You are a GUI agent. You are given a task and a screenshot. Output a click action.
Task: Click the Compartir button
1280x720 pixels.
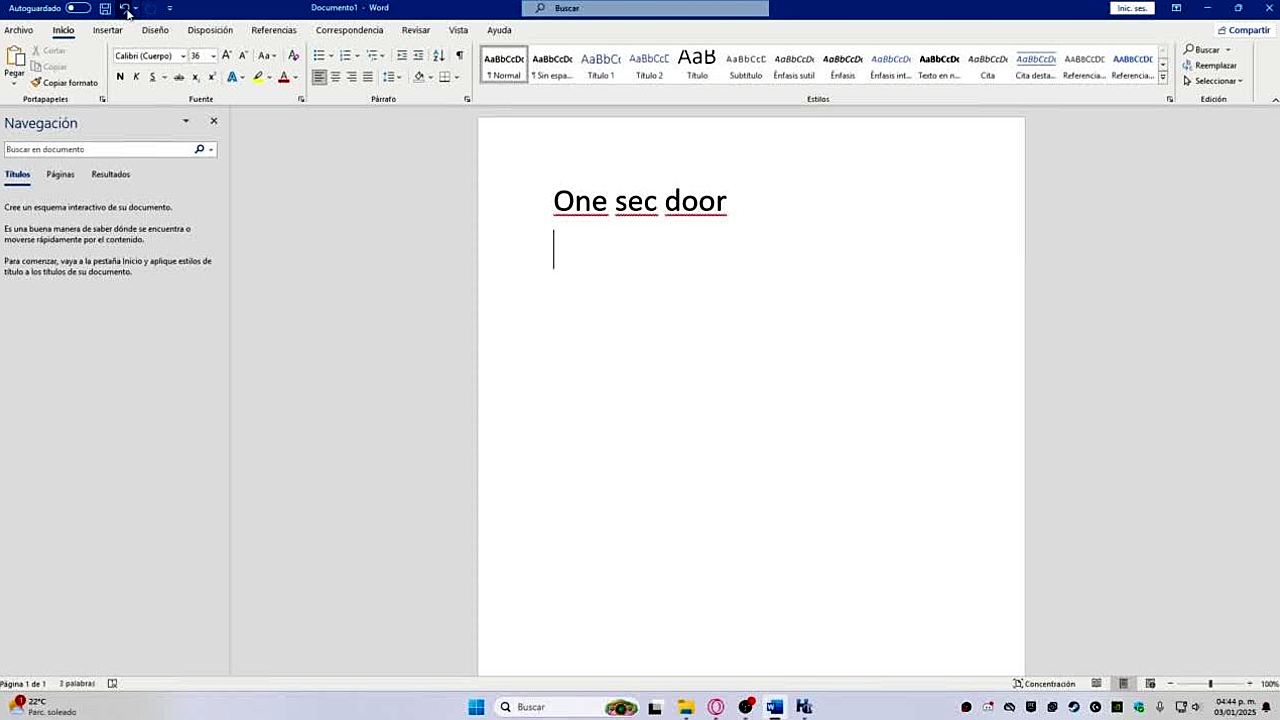[x=1244, y=30]
